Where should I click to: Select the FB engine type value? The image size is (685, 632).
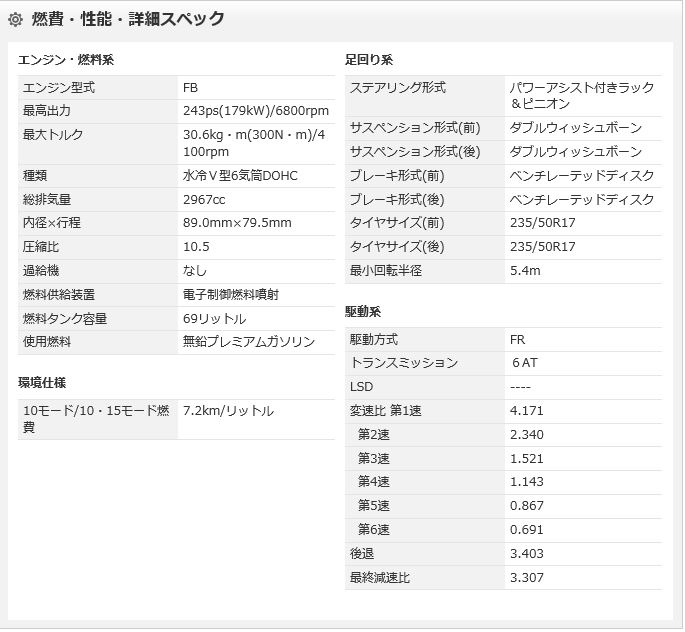pyautogui.click(x=190, y=88)
